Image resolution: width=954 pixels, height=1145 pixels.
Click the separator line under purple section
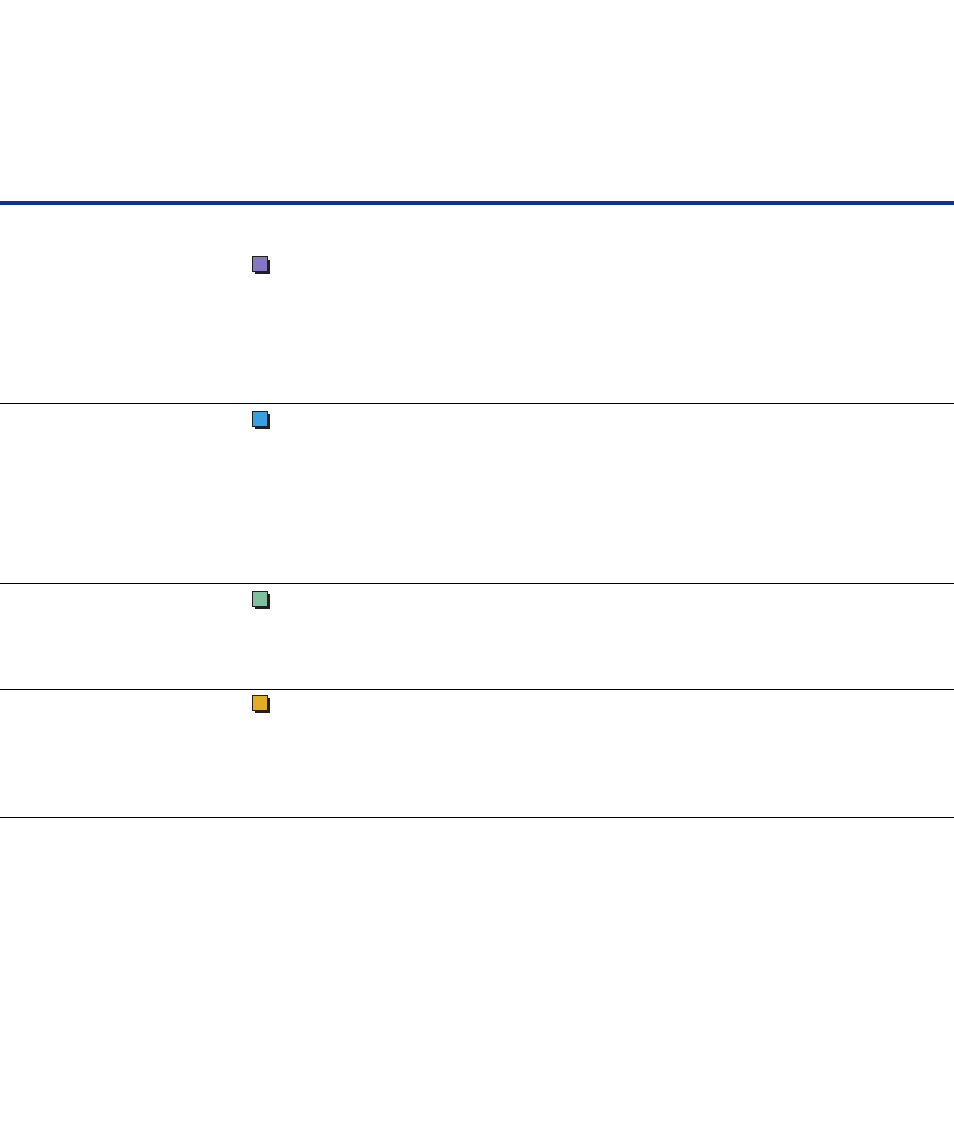[x=477, y=403]
